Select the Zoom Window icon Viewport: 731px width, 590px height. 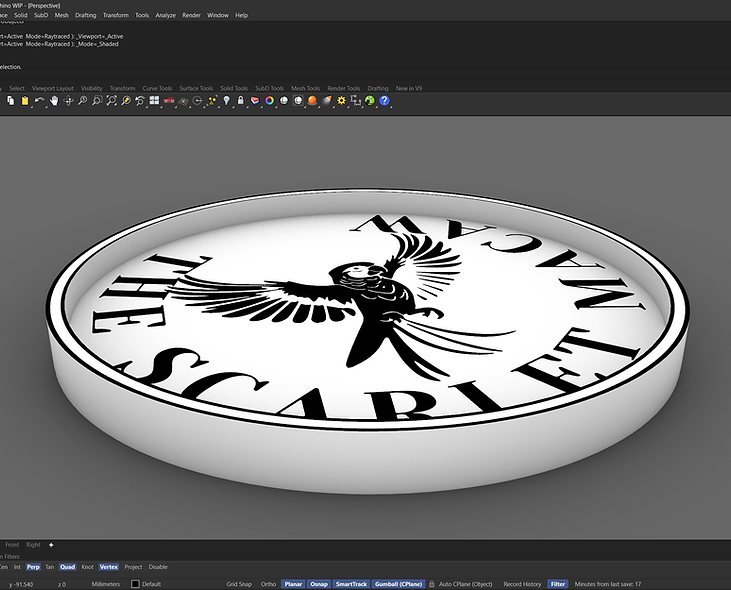pos(97,100)
